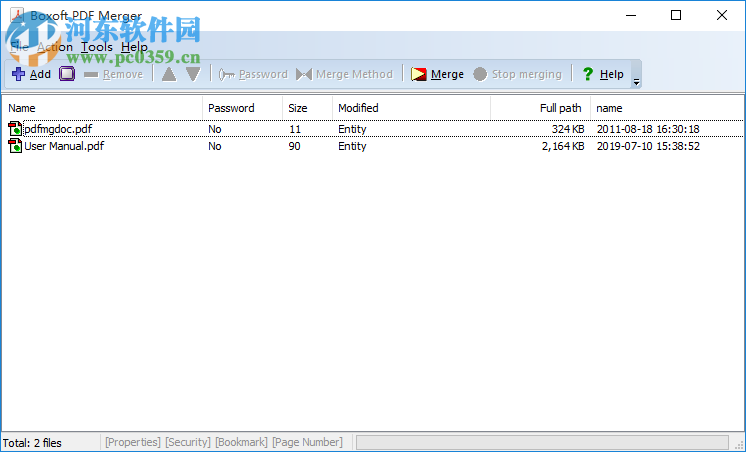Select the pdfmgdoc.pdf file row

pyautogui.click(x=373, y=129)
